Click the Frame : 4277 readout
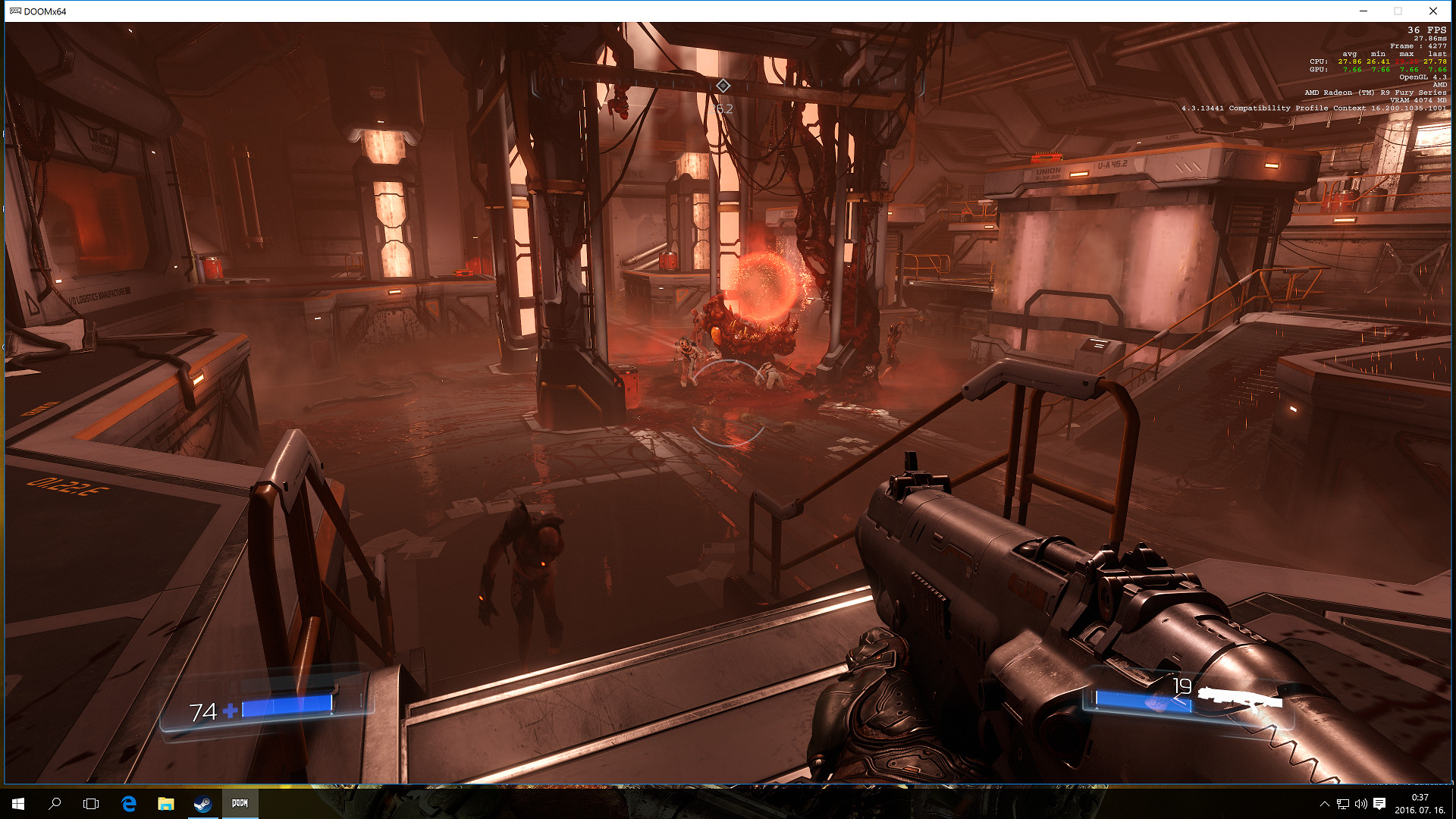 tap(1418, 46)
